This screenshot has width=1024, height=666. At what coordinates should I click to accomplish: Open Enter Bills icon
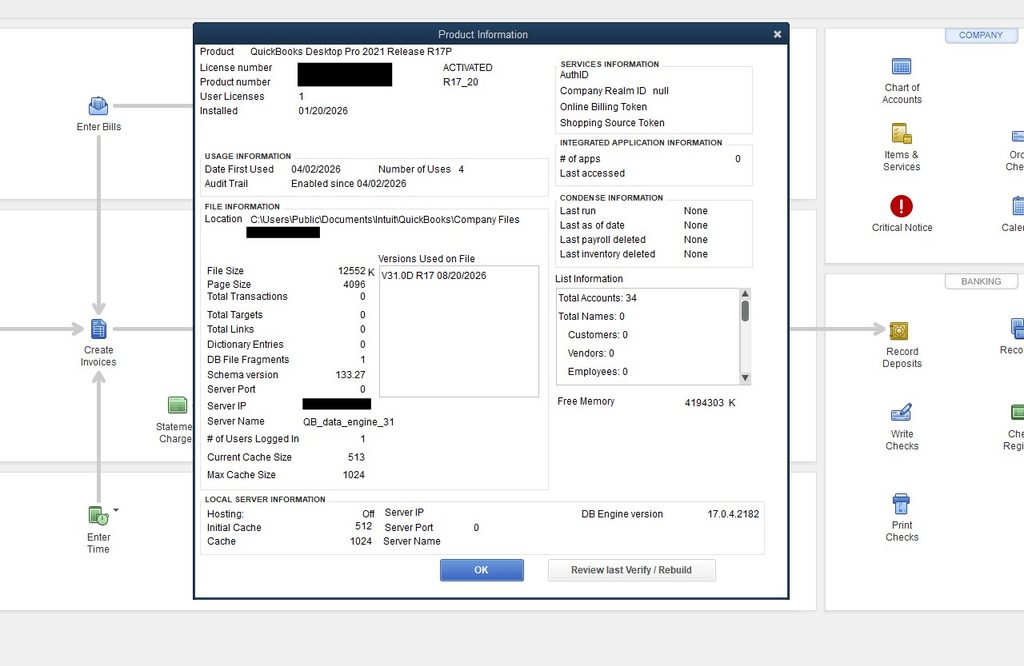pyautogui.click(x=98, y=106)
